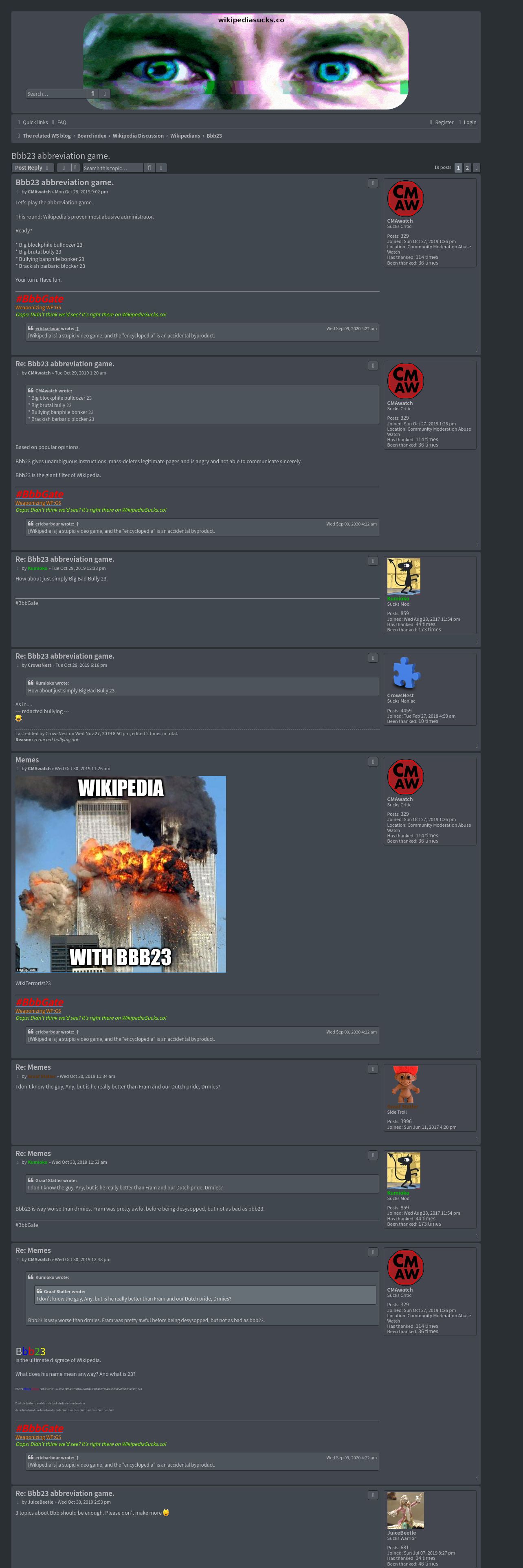This screenshot has width=523, height=1568.
Task: Jump to top from Graaf Statler's post
Action: click(476, 1139)
